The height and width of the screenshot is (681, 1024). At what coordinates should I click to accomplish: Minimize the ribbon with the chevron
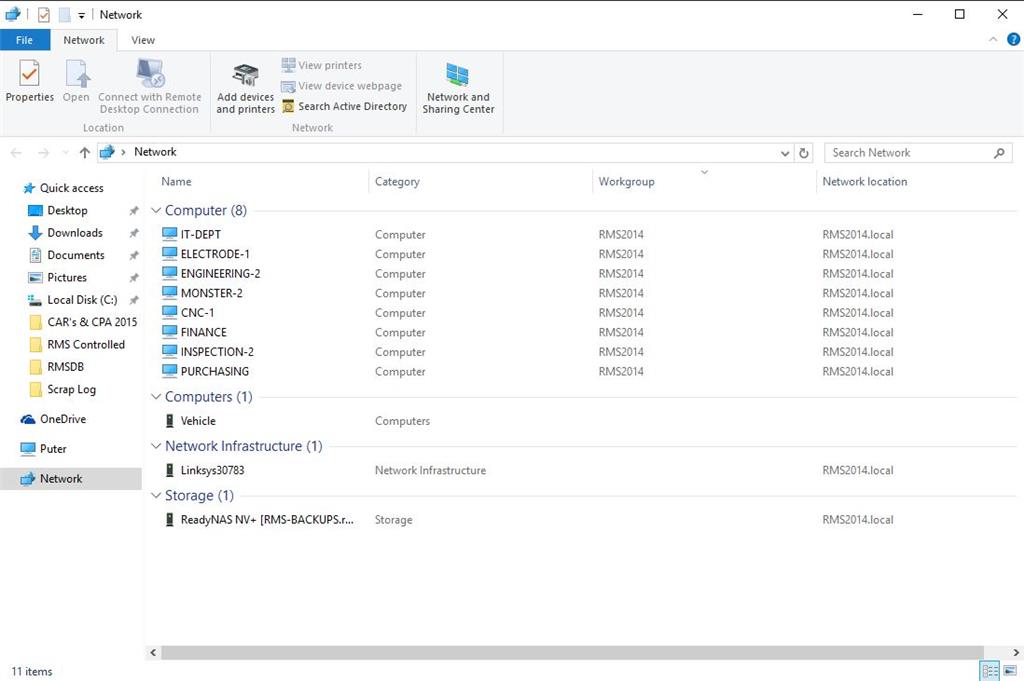(x=993, y=39)
